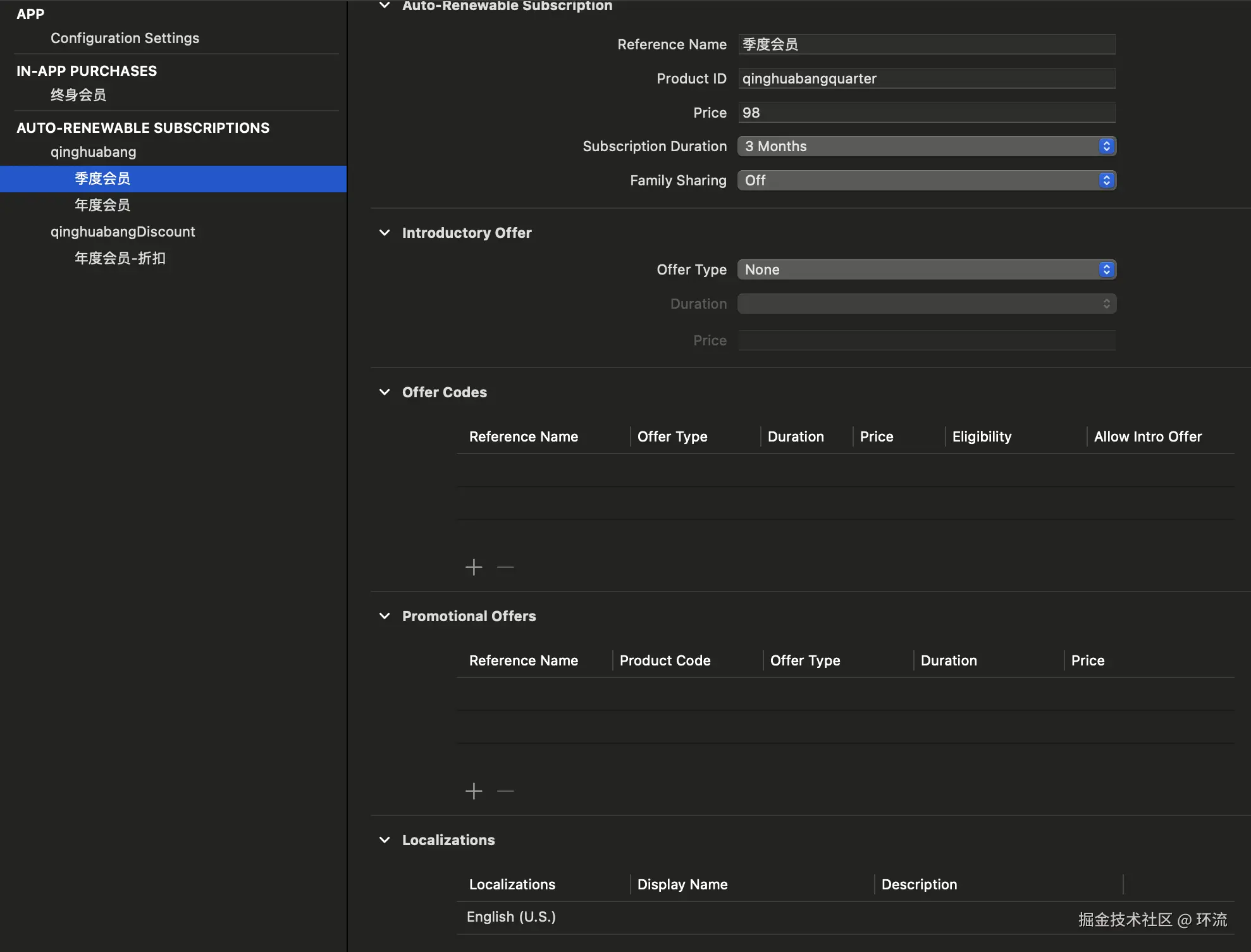Select 终身会员 in-app purchase
This screenshot has height=952, width=1251.
click(x=78, y=95)
